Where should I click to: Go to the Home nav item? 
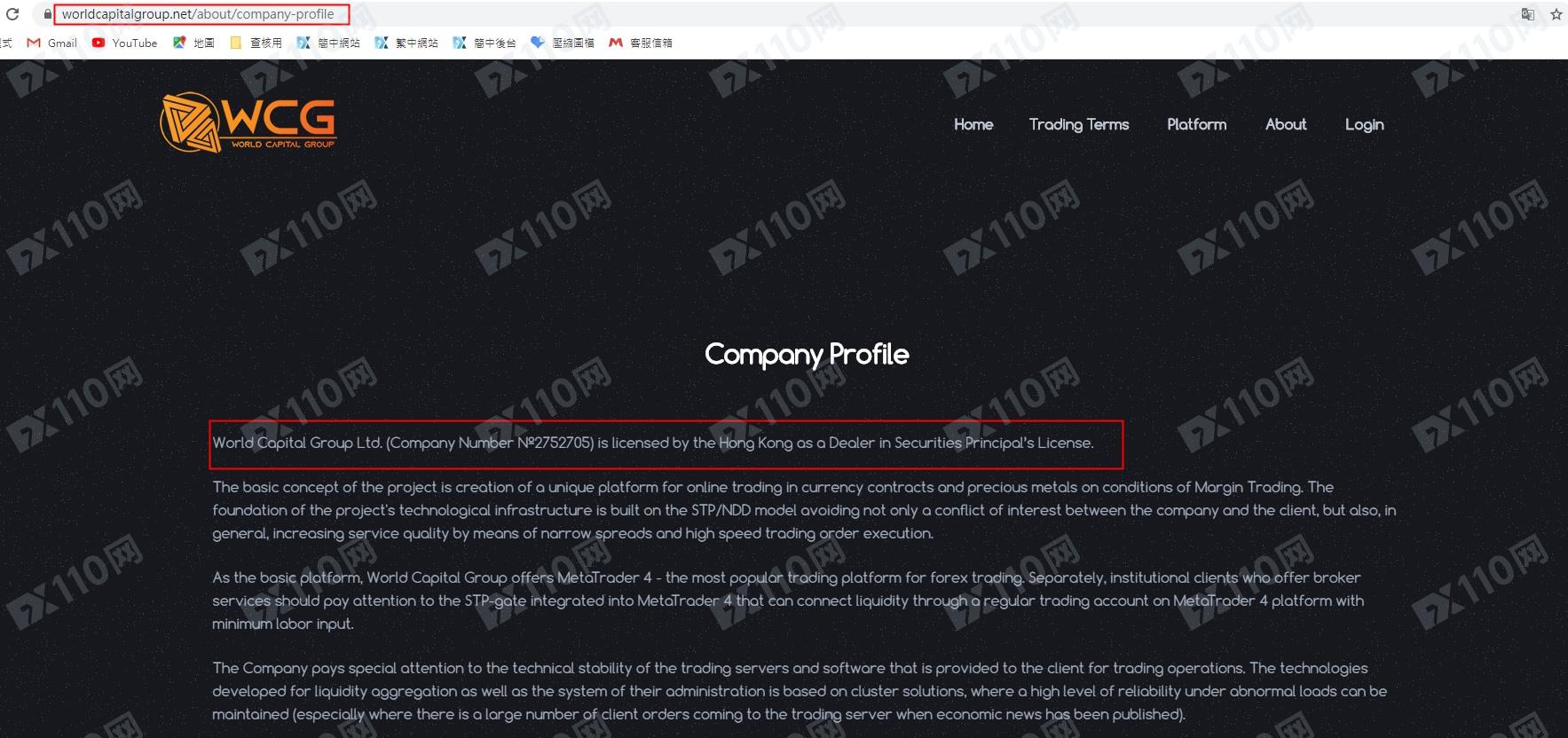pos(973,124)
